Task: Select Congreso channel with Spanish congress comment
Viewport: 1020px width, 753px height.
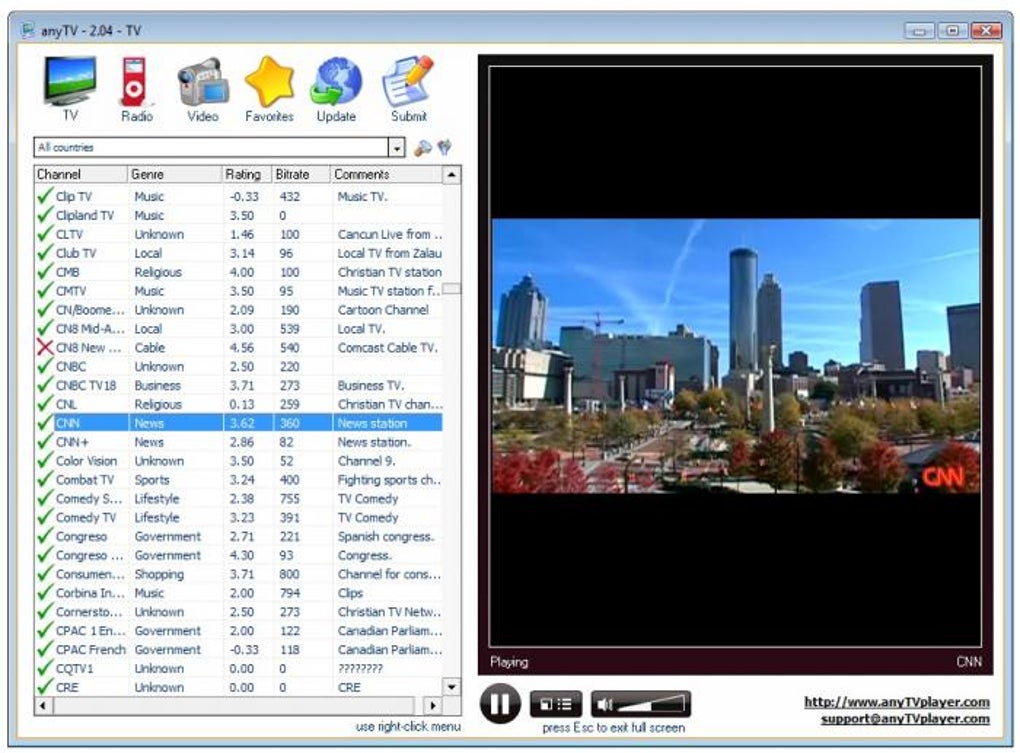Action: pos(239,536)
